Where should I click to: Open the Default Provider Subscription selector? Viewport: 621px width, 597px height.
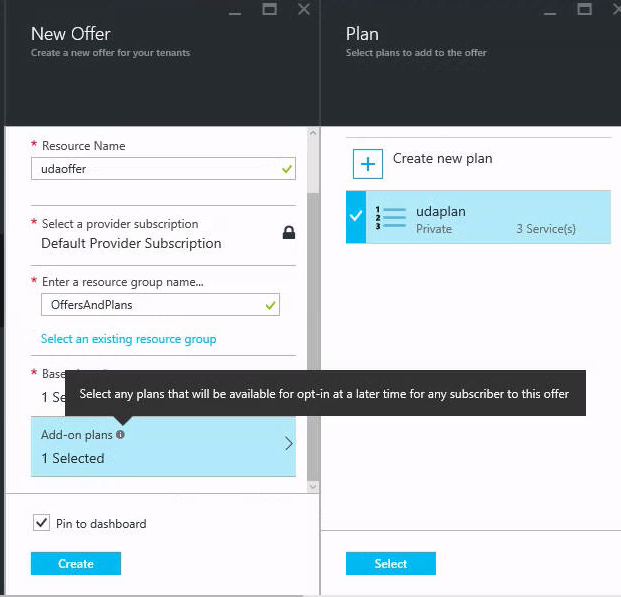click(x=131, y=243)
